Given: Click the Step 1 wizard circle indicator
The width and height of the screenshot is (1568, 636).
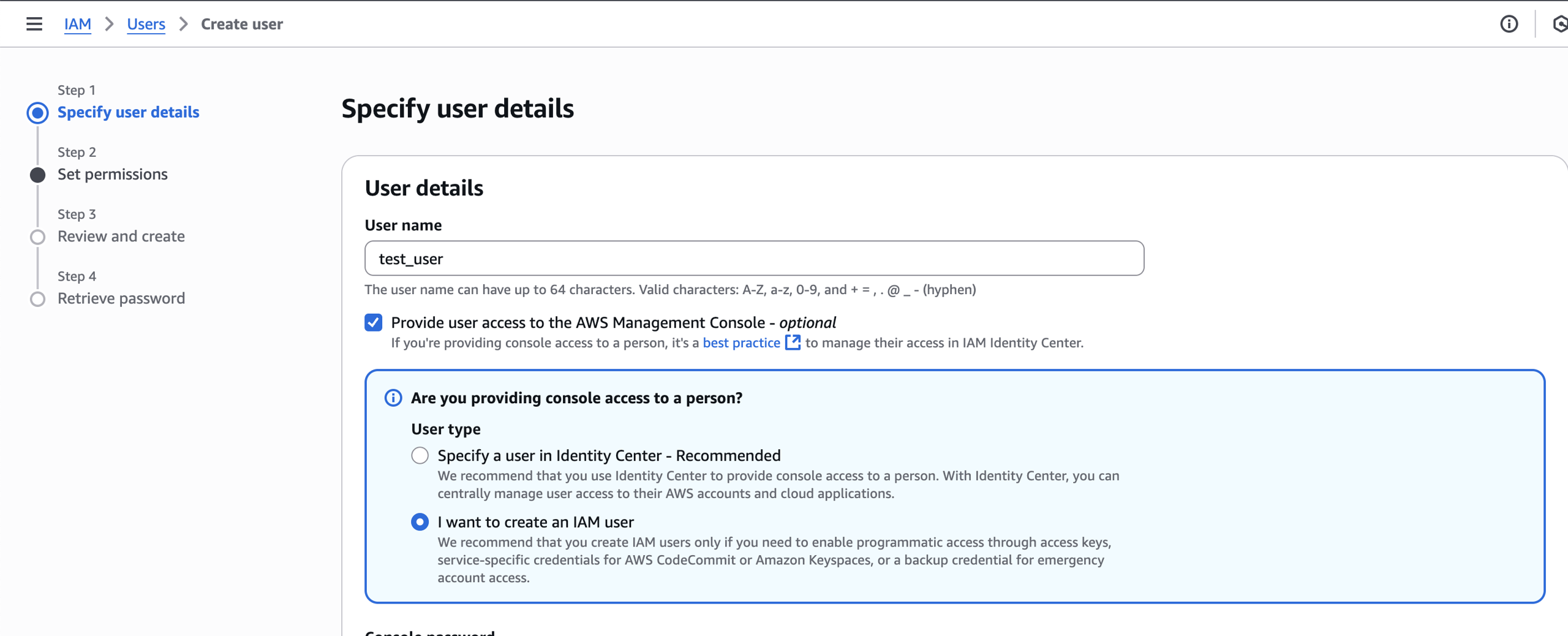Looking at the screenshot, I should pos(38,113).
